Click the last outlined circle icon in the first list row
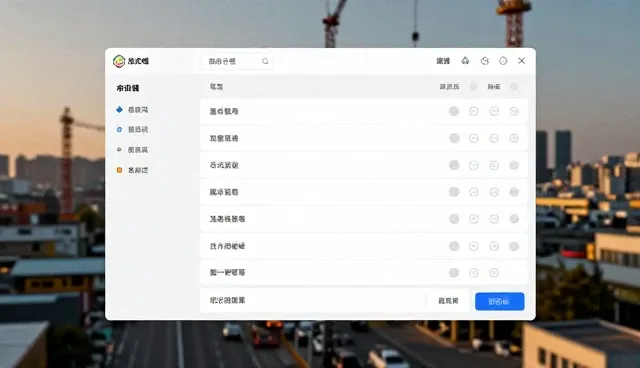This screenshot has height=368, width=640. (514, 111)
